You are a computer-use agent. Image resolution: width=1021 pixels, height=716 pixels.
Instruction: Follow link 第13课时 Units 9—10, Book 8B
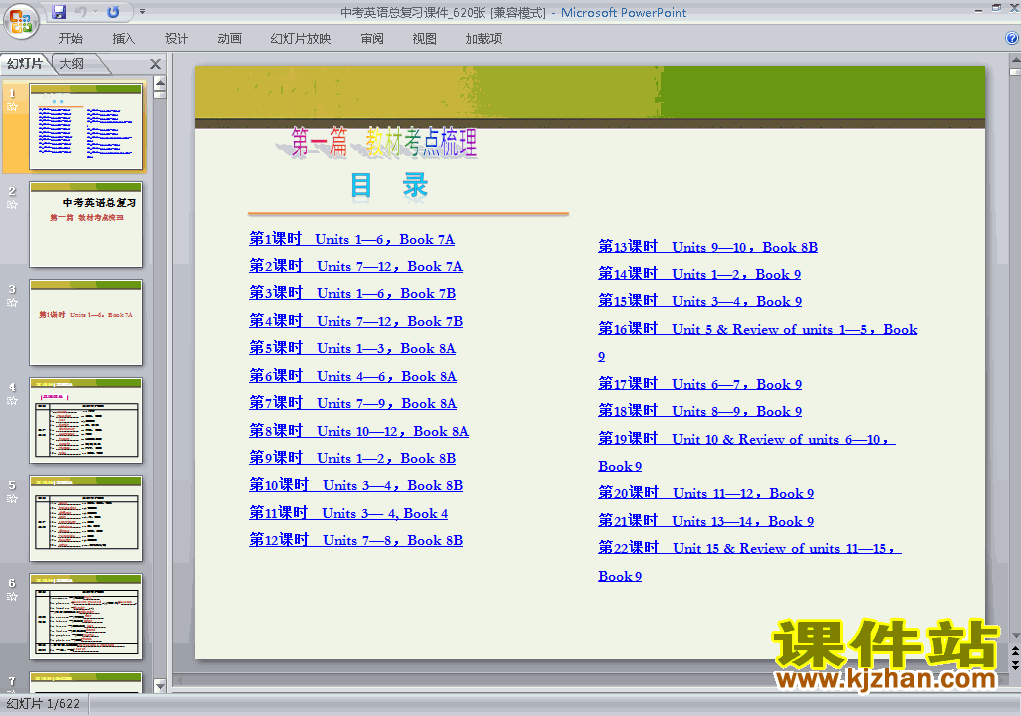[708, 247]
